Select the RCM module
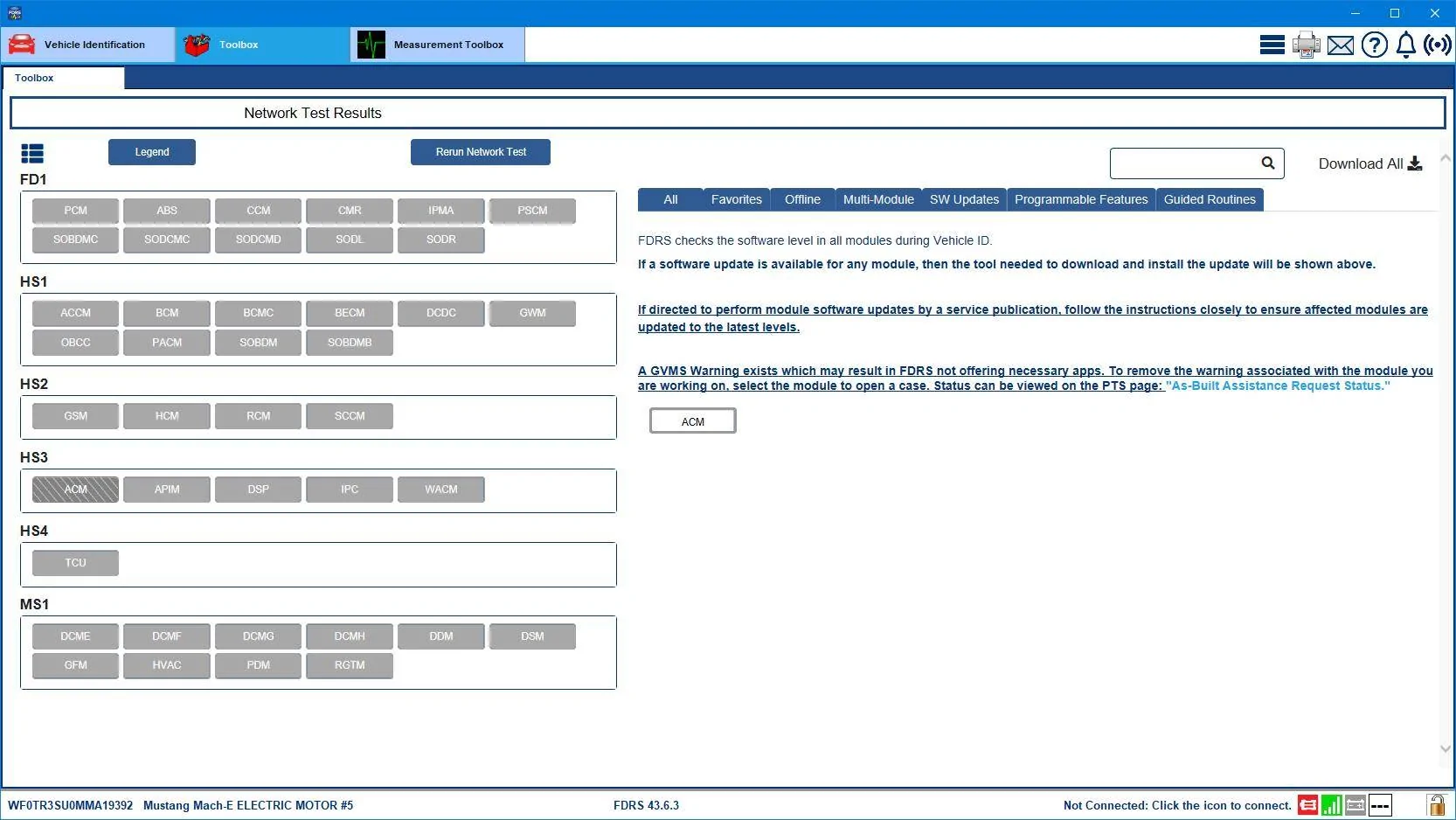Image resolution: width=1456 pixels, height=820 pixels. pos(259,416)
